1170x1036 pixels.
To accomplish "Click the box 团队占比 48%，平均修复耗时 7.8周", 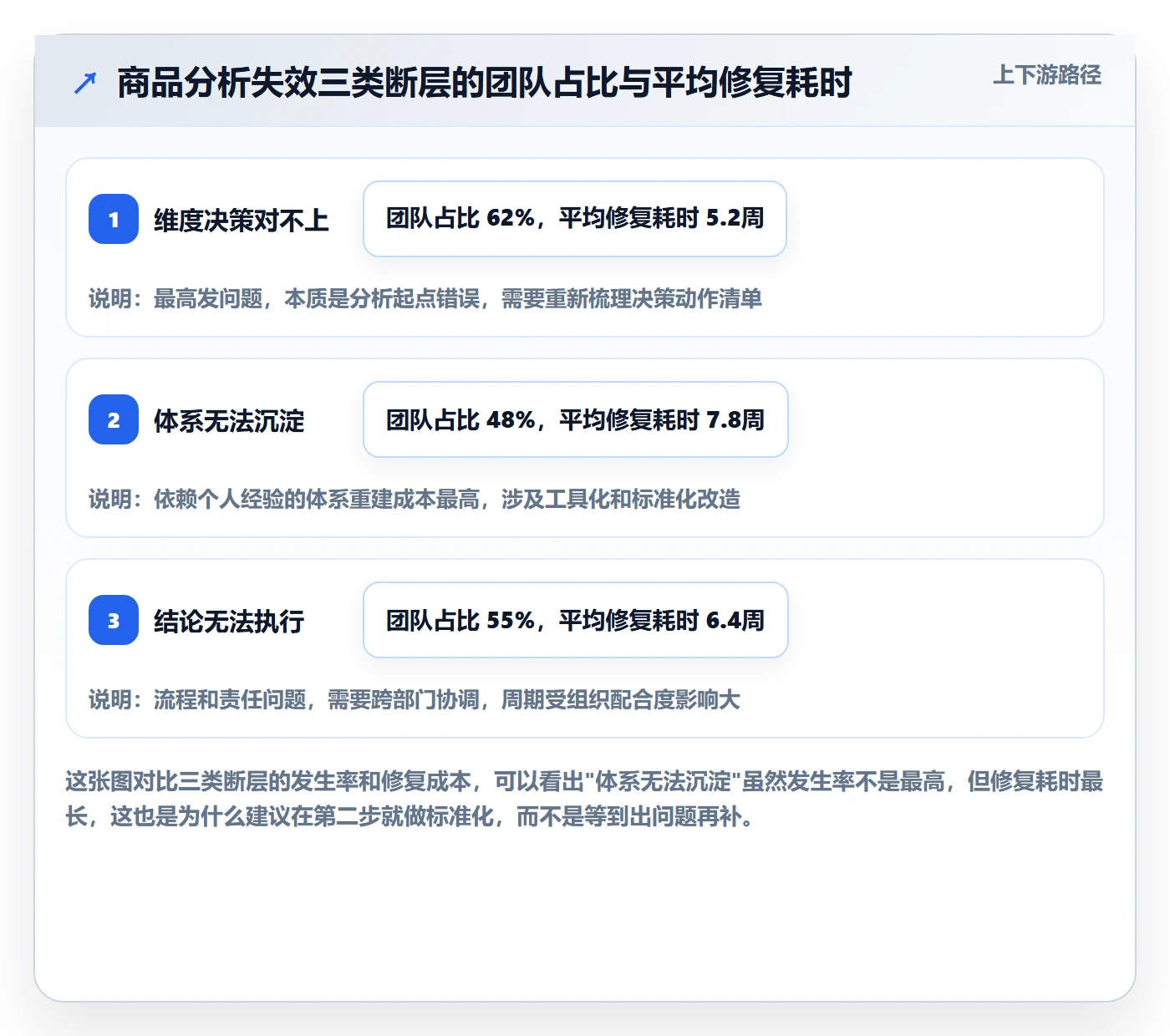I will tap(576, 419).
